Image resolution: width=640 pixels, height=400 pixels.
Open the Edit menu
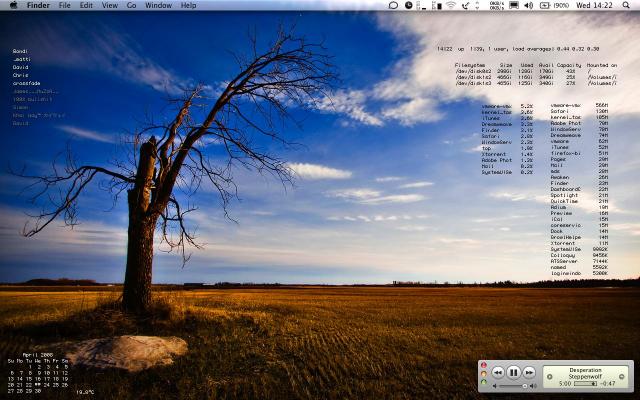click(x=86, y=5)
